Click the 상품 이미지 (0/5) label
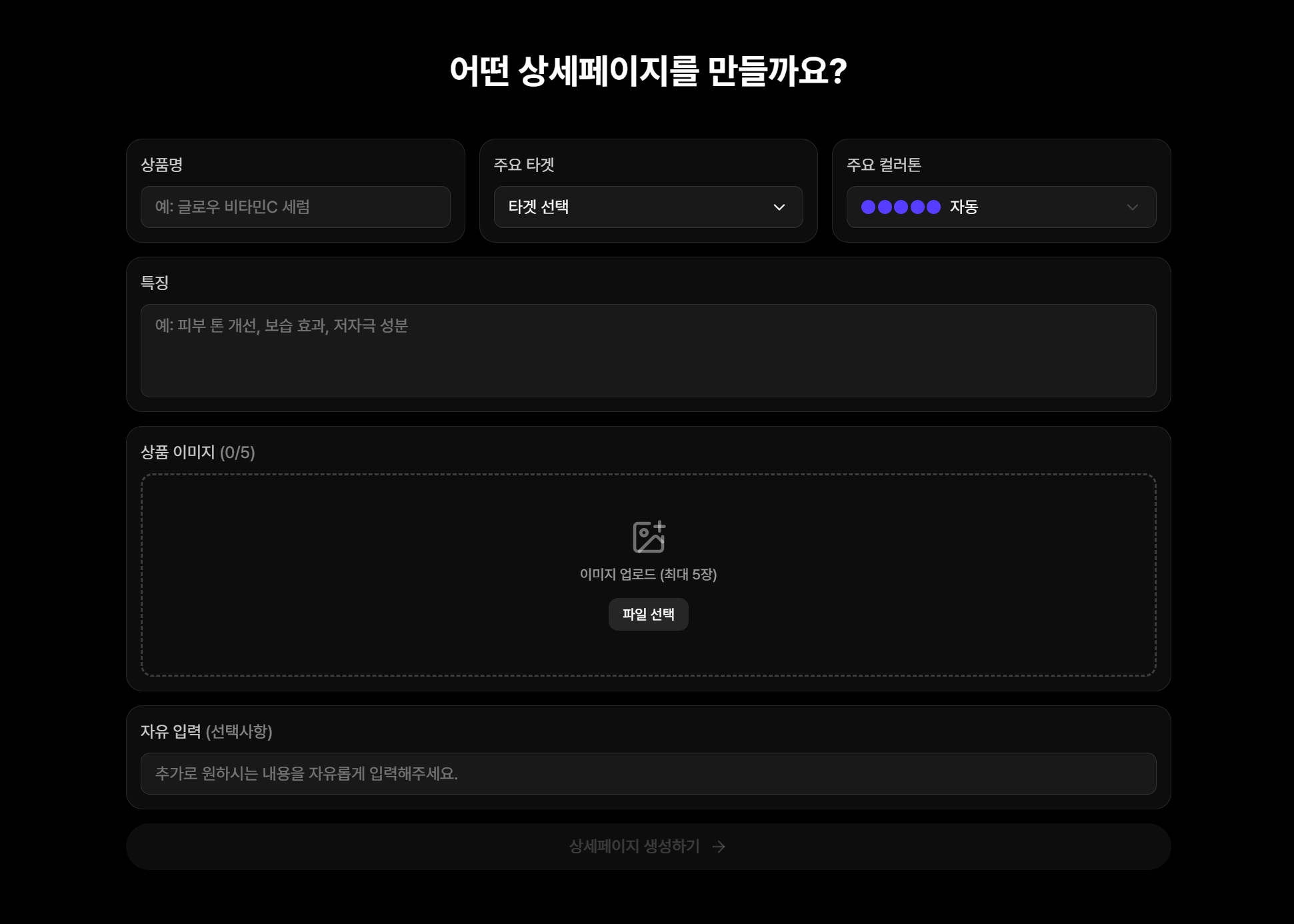1294x924 pixels. [x=197, y=453]
